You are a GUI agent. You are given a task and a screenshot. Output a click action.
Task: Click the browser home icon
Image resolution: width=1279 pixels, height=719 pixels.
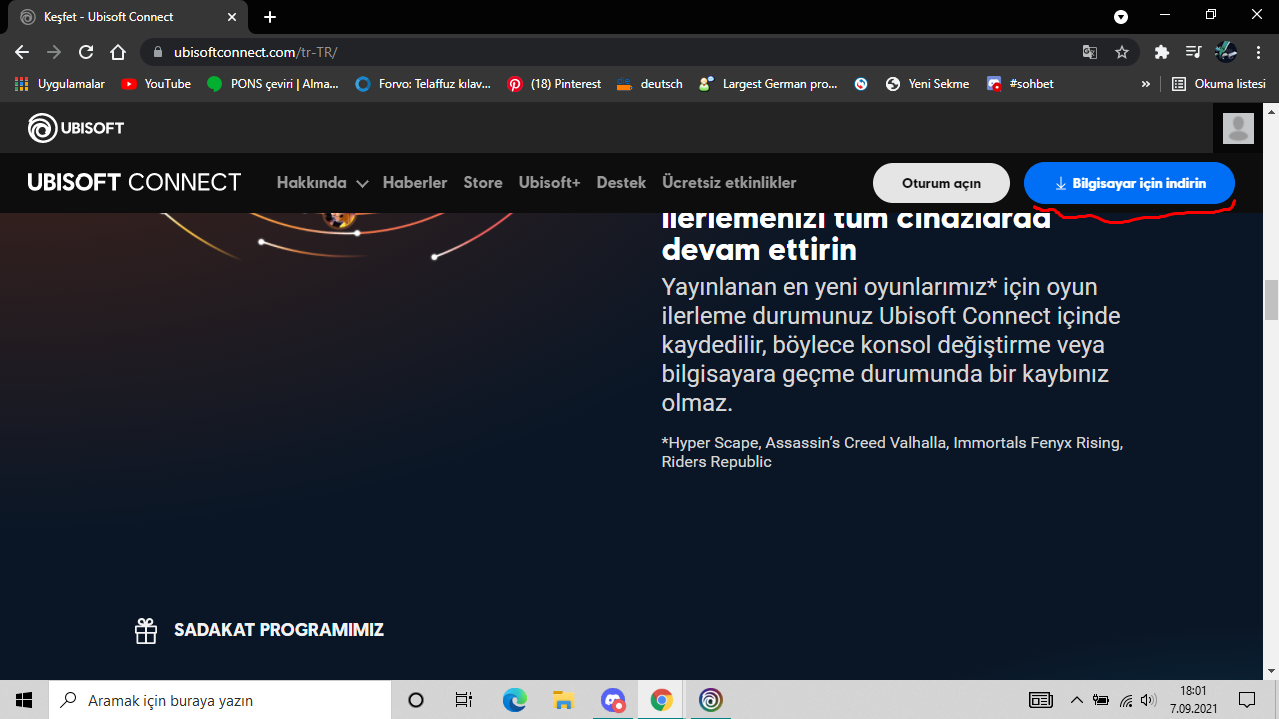click(x=118, y=52)
